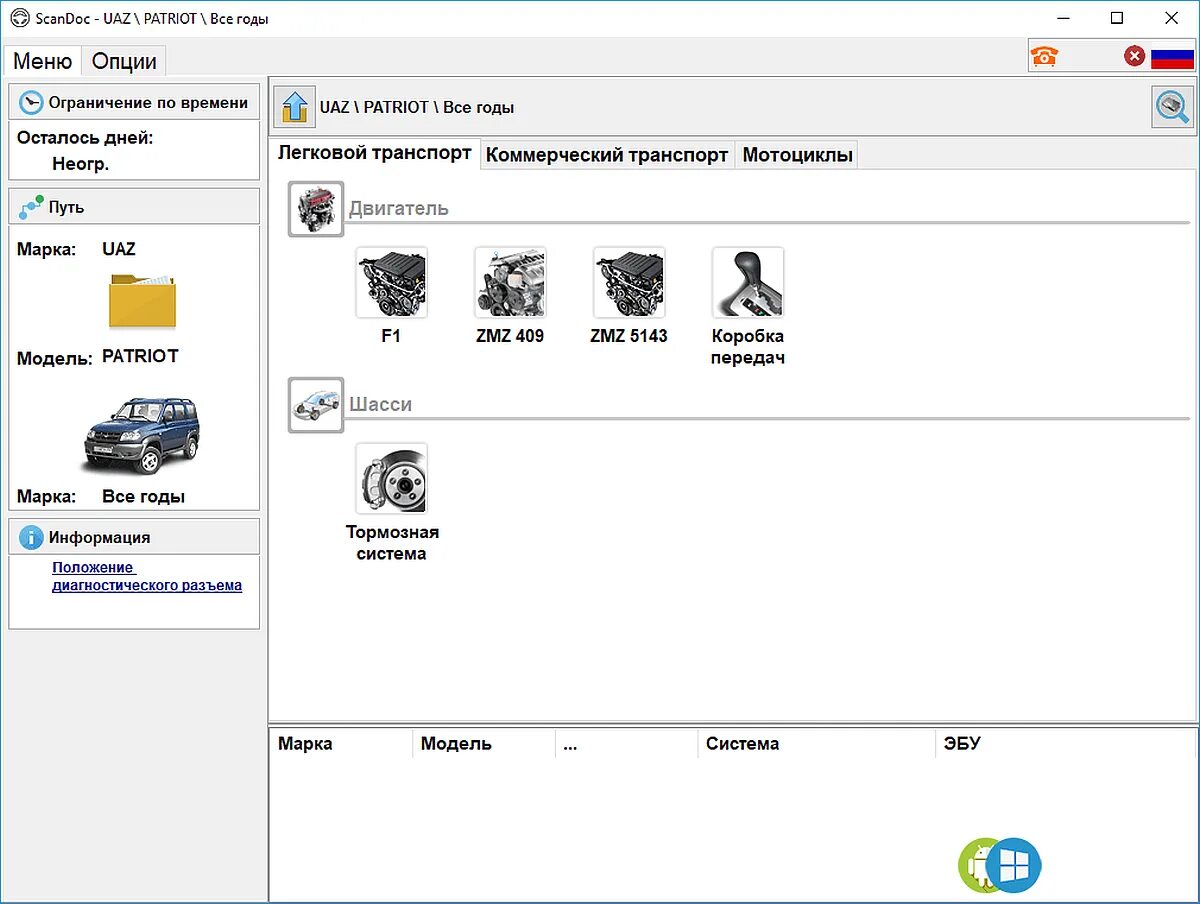
Task: Click the red X disconnect icon
Action: pos(1134,56)
